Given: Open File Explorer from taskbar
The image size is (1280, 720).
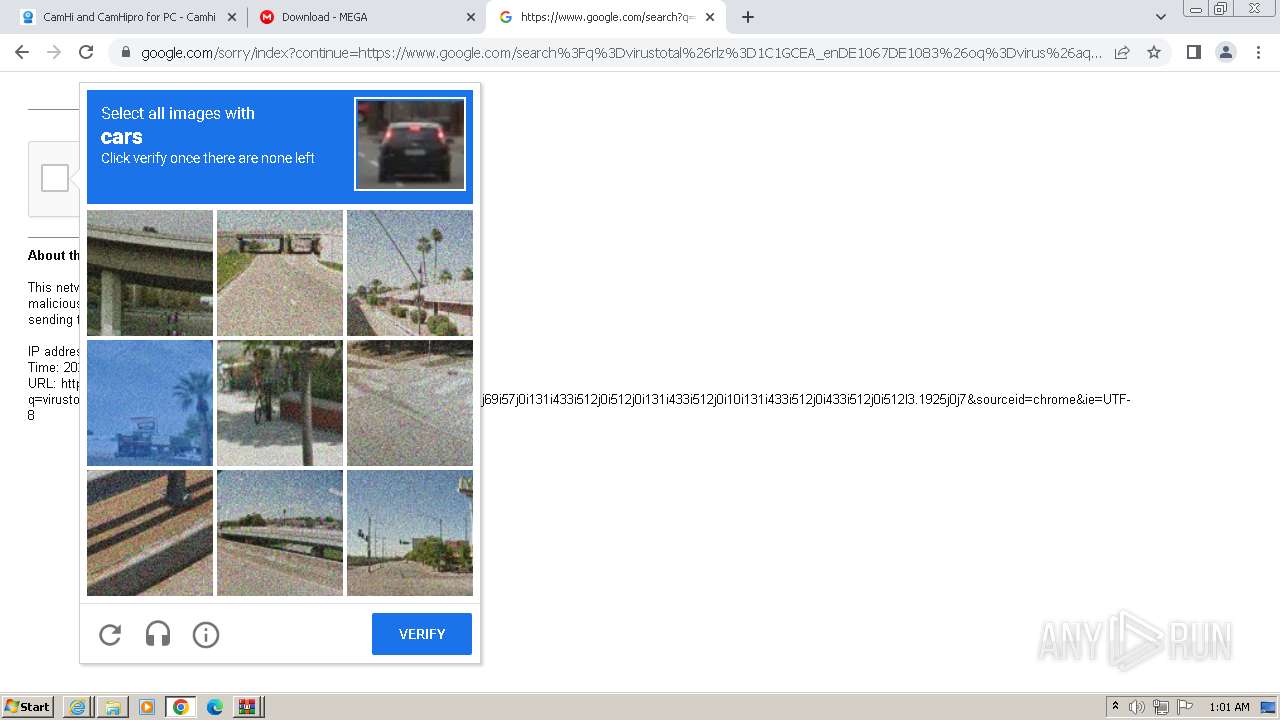Looking at the screenshot, I should click(x=112, y=707).
